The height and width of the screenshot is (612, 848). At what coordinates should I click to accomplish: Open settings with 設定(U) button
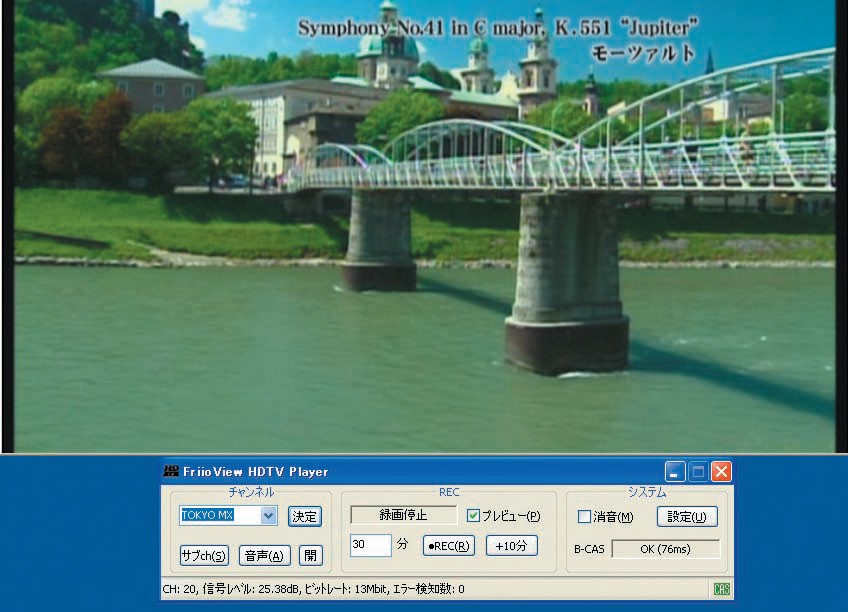tap(687, 516)
